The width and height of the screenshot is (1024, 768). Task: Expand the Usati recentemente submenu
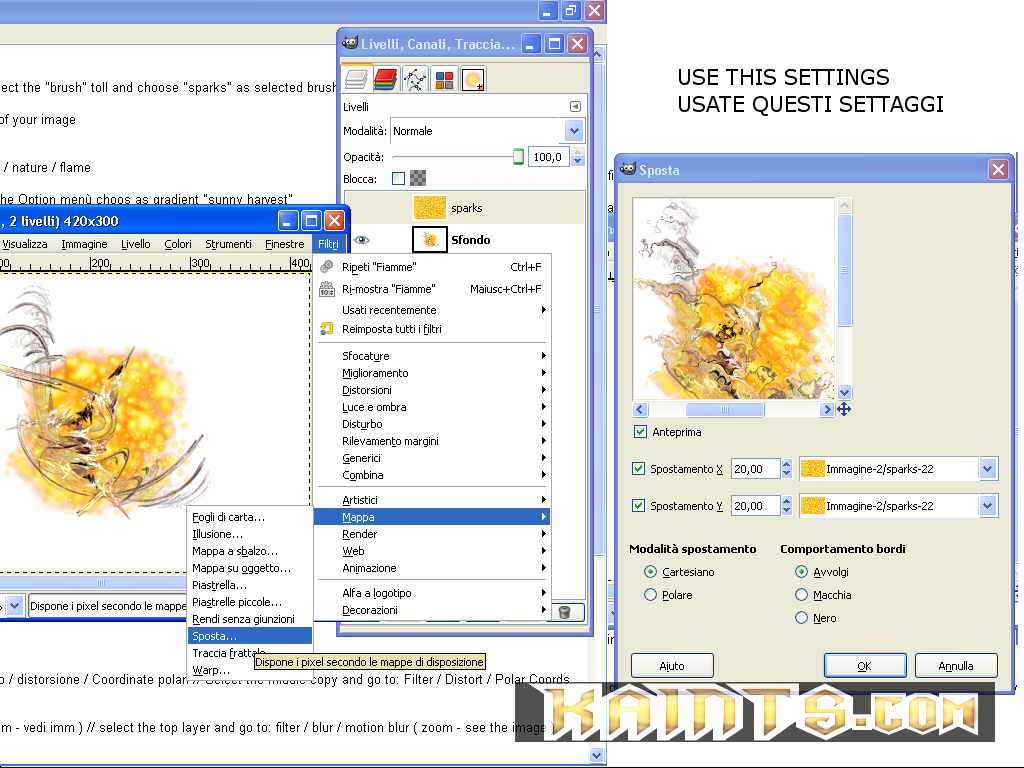(432, 310)
